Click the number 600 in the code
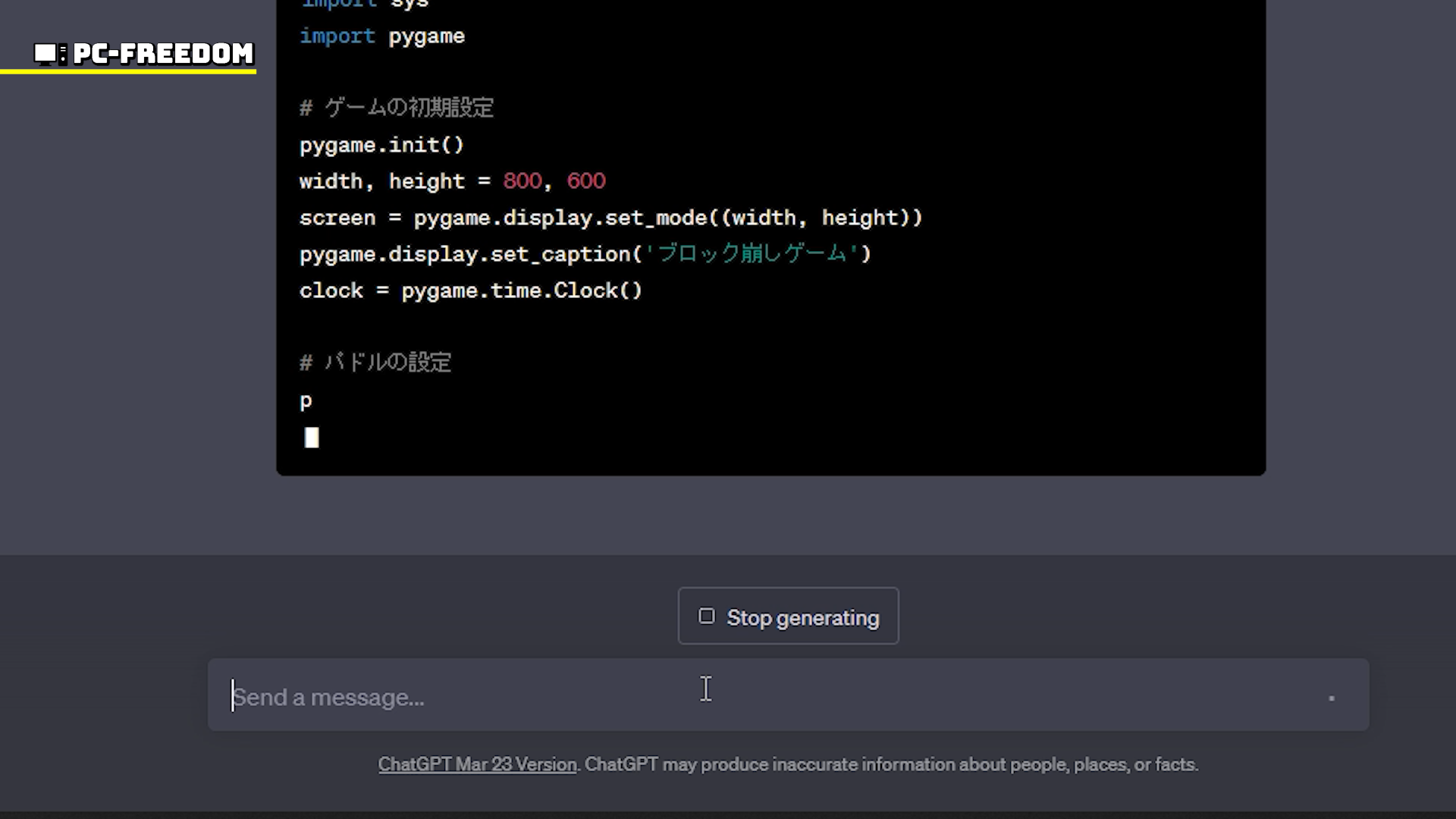Image resolution: width=1456 pixels, height=819 pixels. click(586, 181)
